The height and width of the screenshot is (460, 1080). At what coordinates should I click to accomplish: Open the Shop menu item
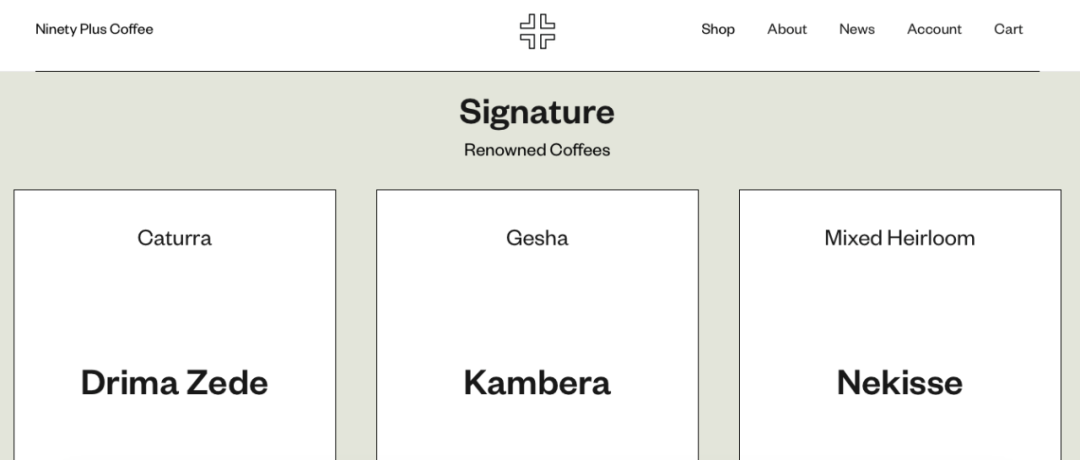point(718,29)
